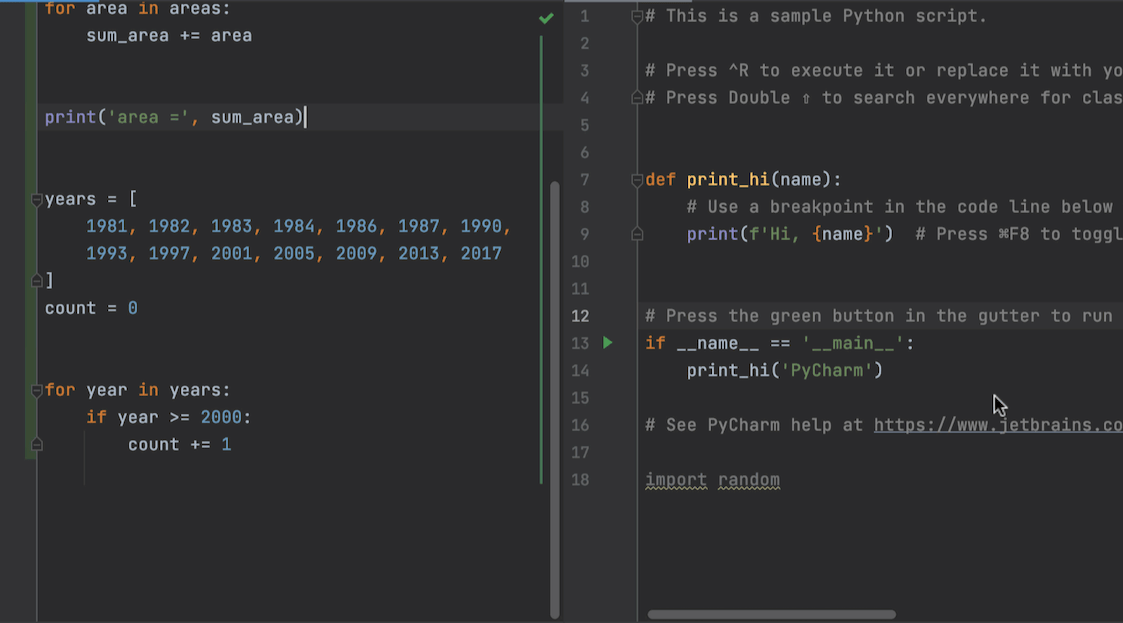Collapse the years list using its fold arrow
The image size is (1123, 623).
click(x=35, y=198)
